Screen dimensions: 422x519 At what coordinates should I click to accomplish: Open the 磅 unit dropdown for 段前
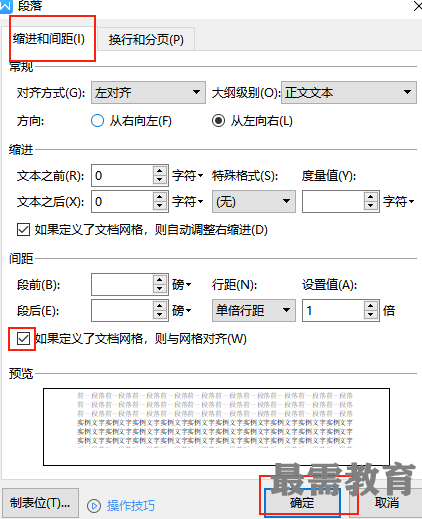click(182, 284)
